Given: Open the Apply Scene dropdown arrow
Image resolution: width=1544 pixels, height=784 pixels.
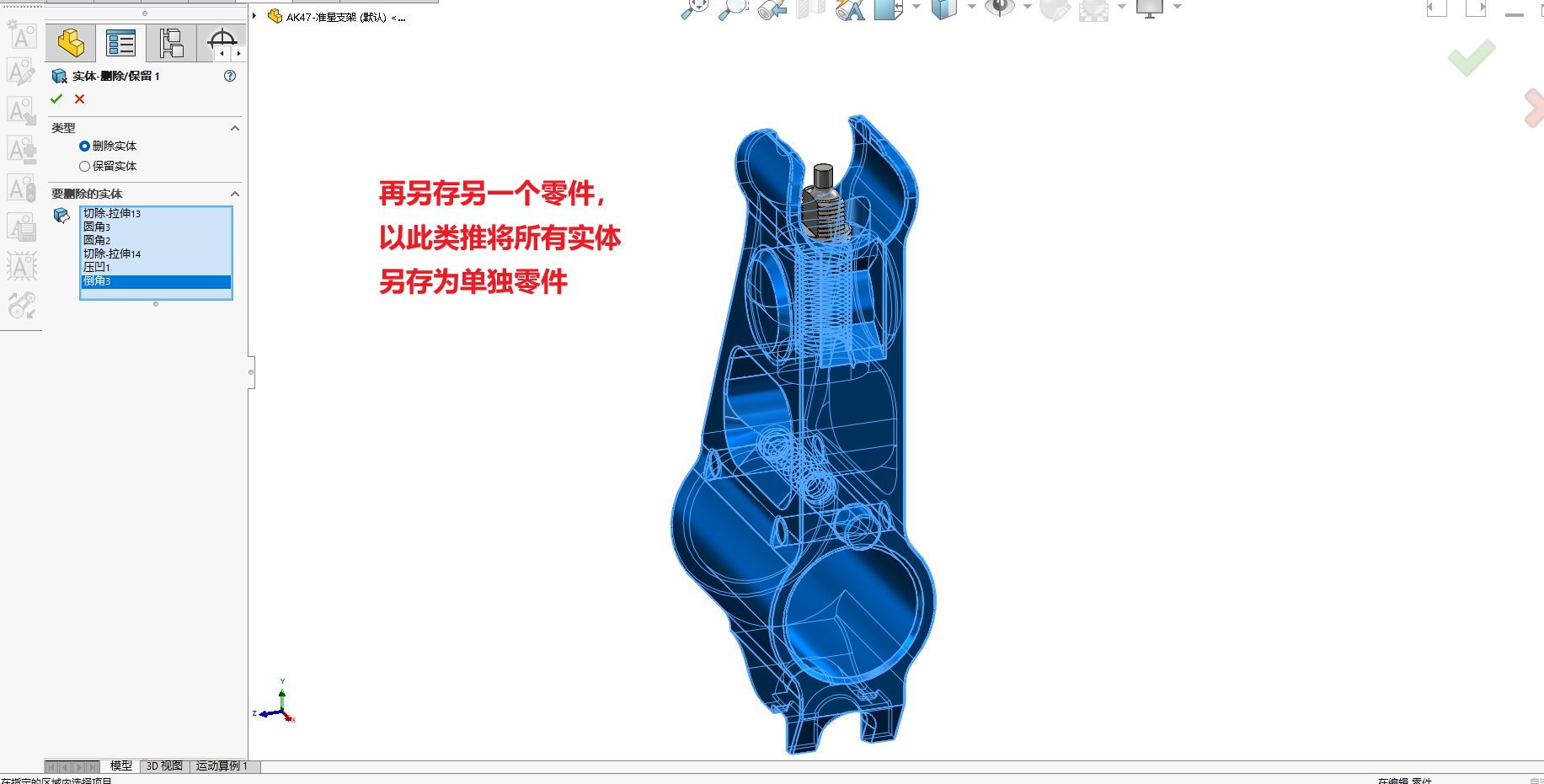Looking at the screenshot, I should pos(1122,7).
